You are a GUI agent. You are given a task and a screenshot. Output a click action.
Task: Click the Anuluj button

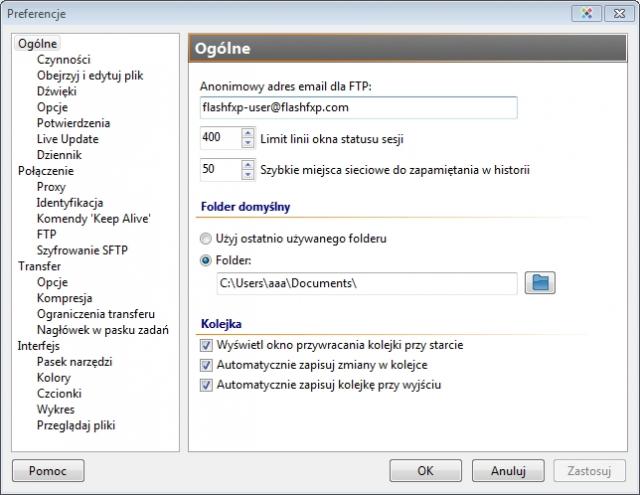click(x=508, y=470)
